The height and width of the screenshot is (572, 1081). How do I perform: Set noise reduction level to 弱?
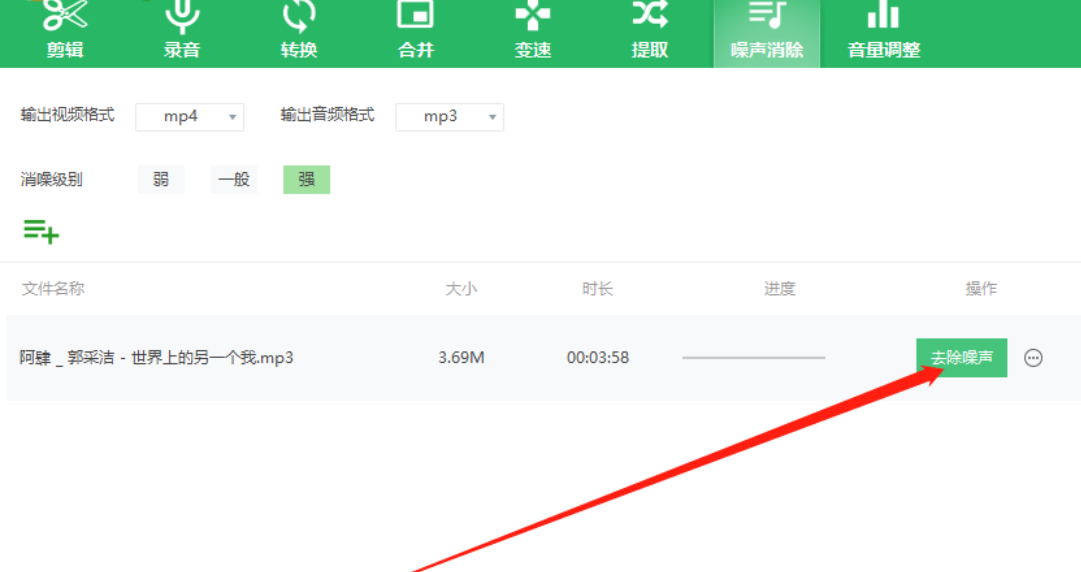(x=161, y=180)
